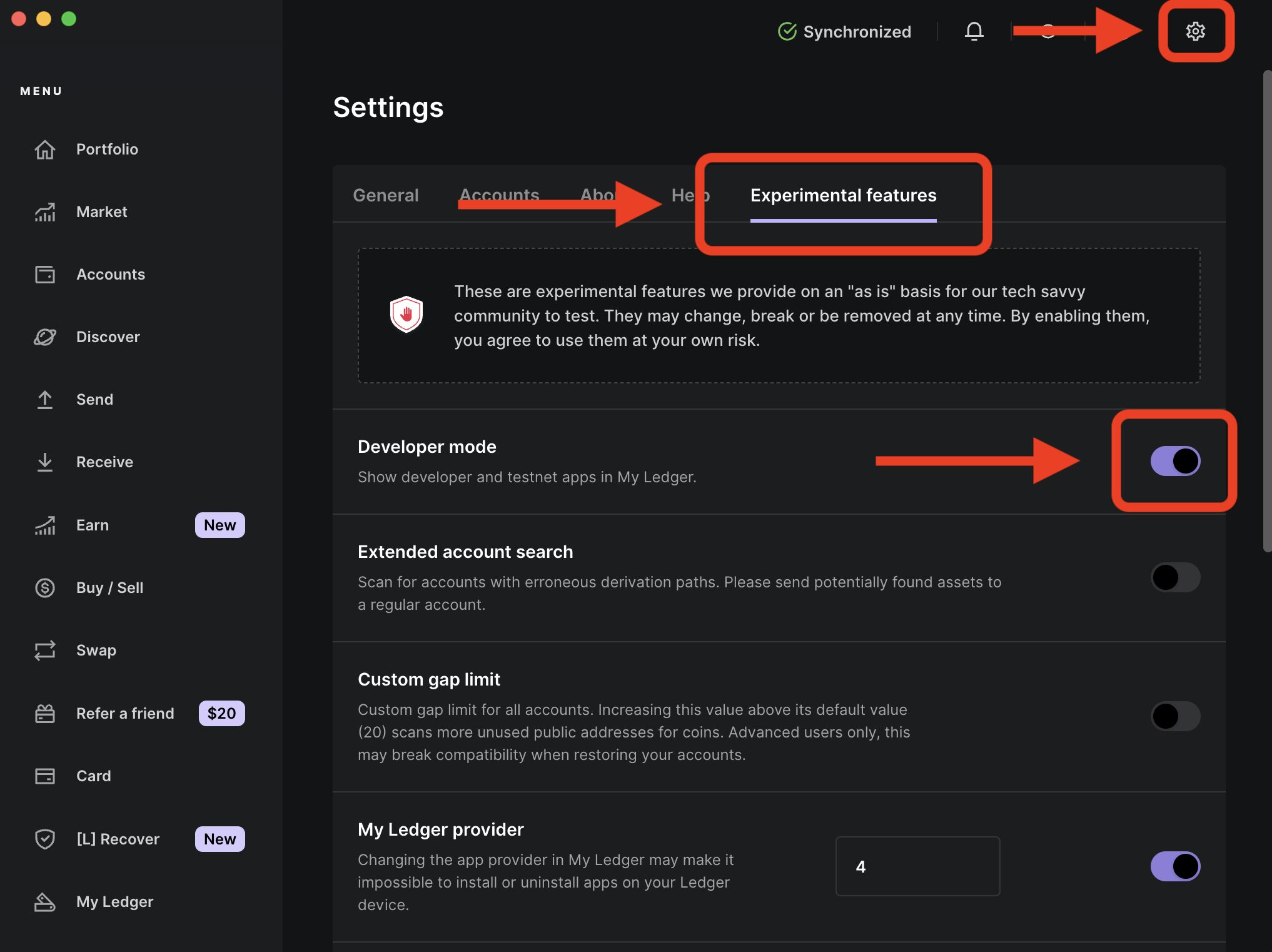Open My Ledger from the sidebar
The width and height of the screenshot is (1272, 952).
[x=114, y=901]
